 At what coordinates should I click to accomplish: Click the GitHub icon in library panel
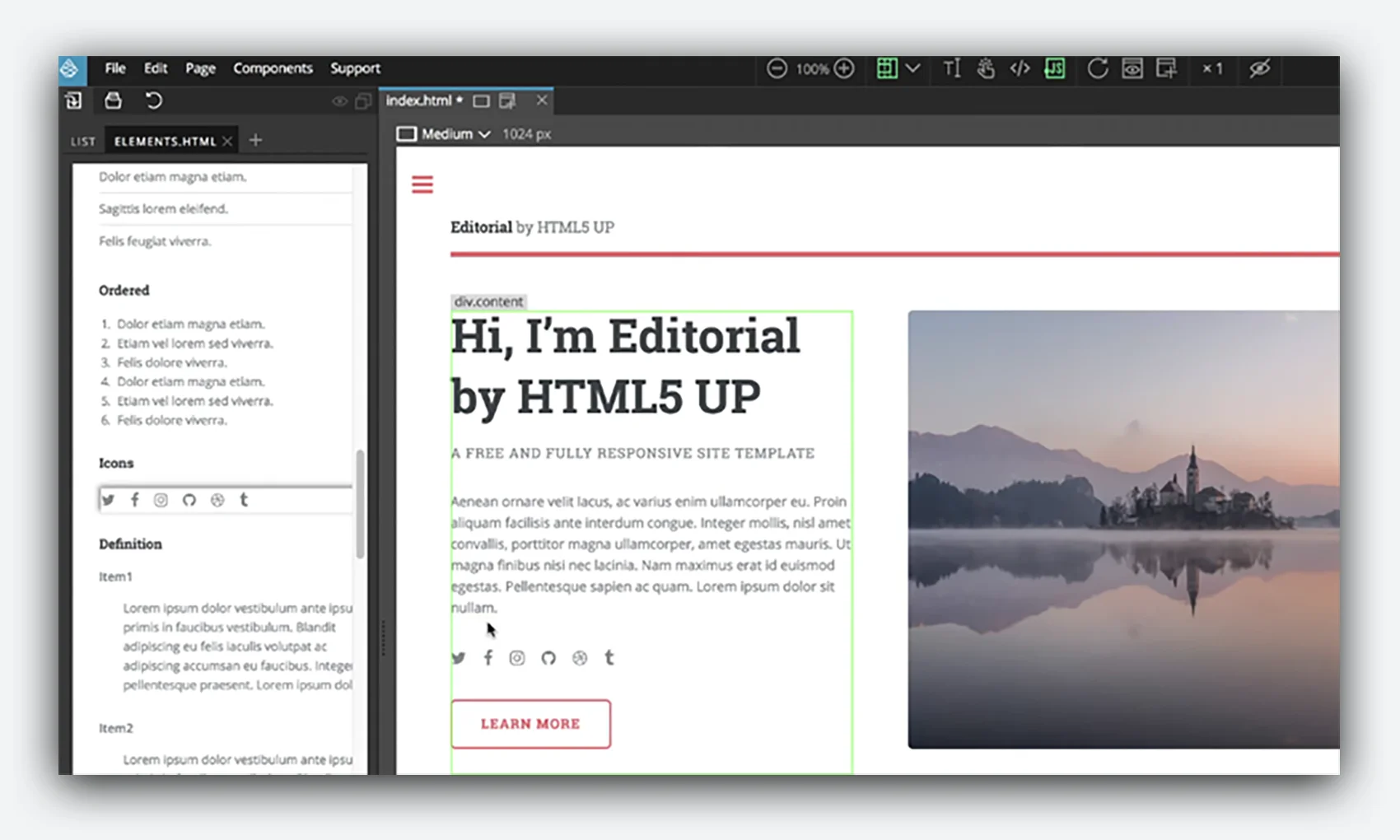[189, 500]
